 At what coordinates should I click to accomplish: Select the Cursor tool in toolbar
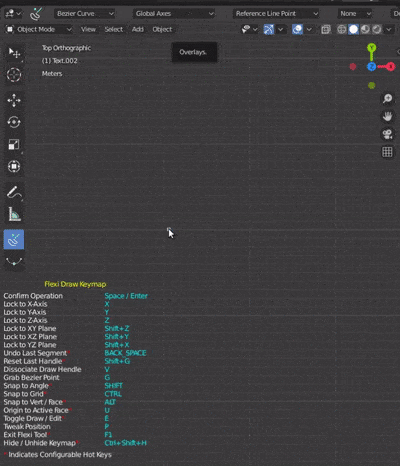point(14,75)
